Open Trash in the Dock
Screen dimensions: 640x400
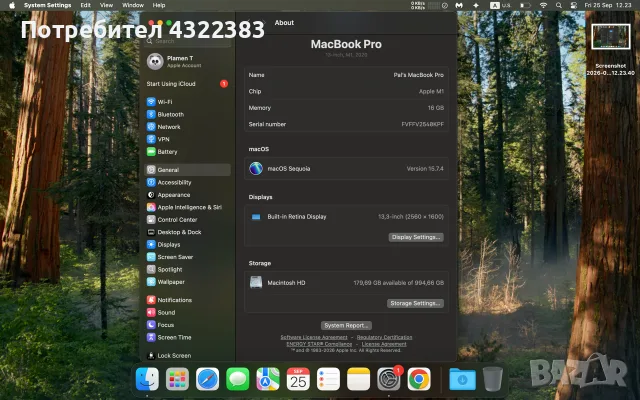pyautogui.click(x=492, y=379)
